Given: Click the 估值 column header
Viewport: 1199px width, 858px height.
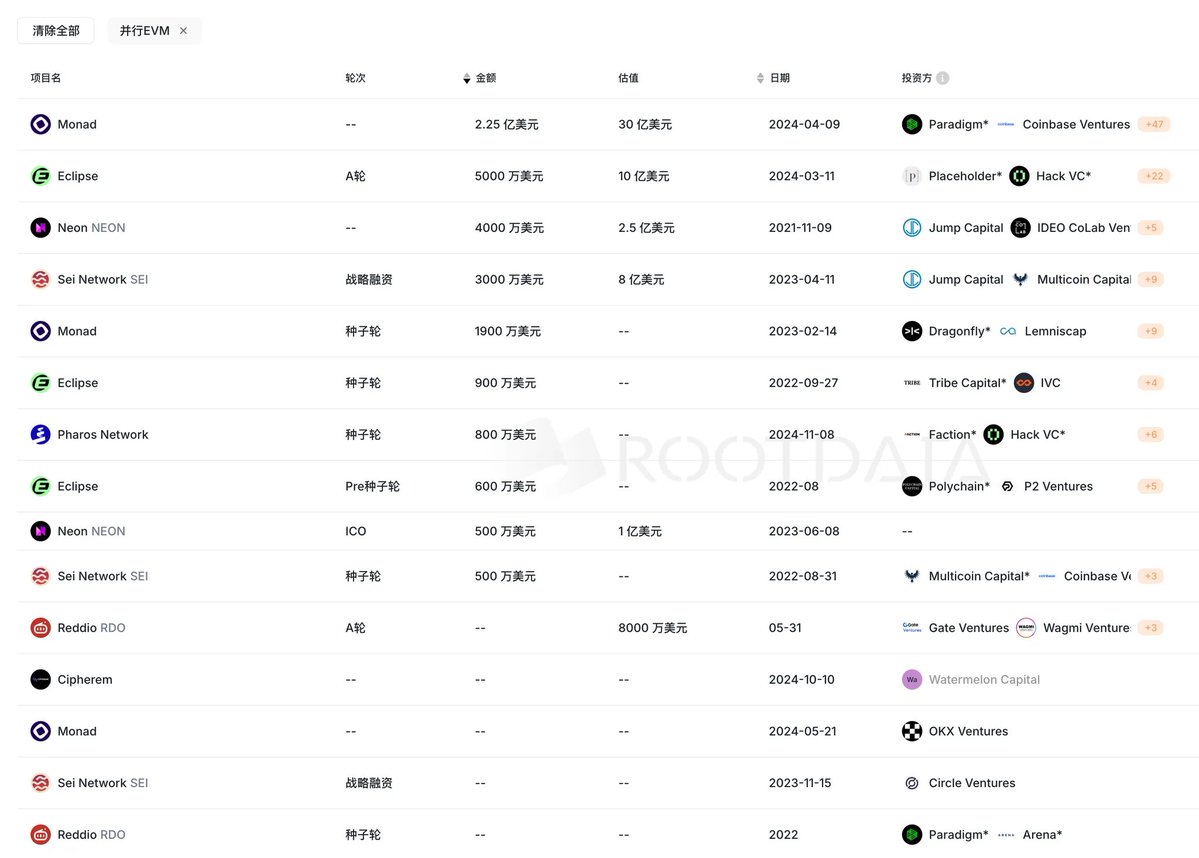Looking at the screenshot, I should pyautogui.click(x=629, y=78).
